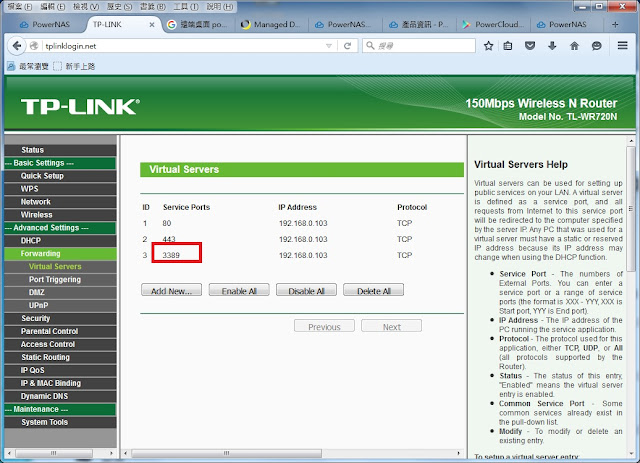The height and width of the screenshot is (463, 640).
Task: Open DHCP settings in the sidebar
Action: (x=60, y=241)
